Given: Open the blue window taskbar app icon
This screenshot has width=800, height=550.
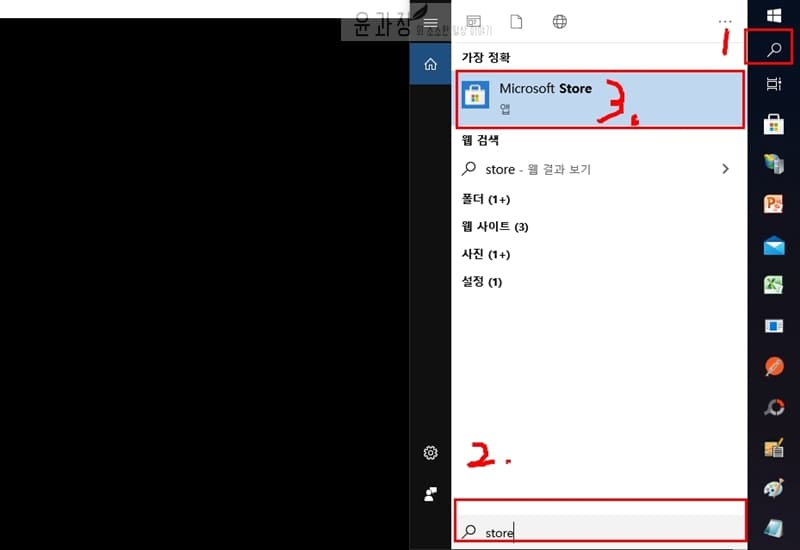Looking at the screenshot, I should (774, 326).
